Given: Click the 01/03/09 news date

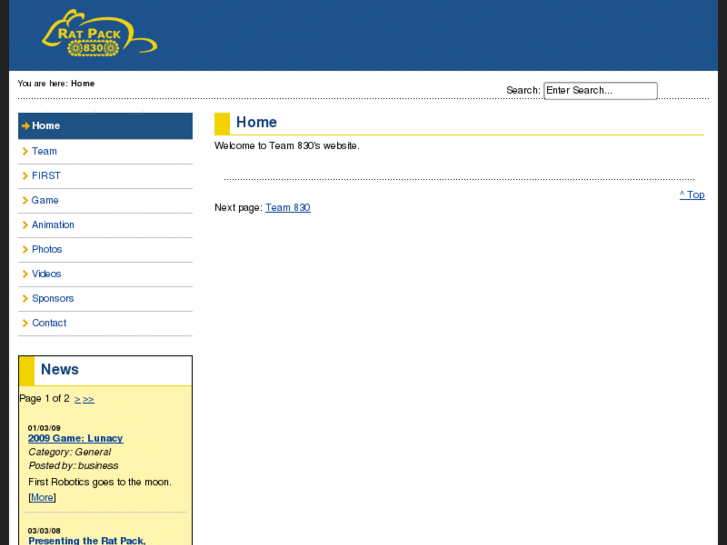Looking at the screenshot, I should (44, 428).
